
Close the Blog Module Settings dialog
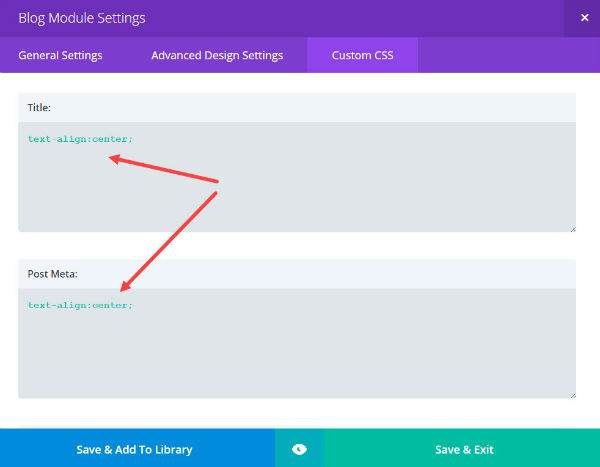click(584, 18)
